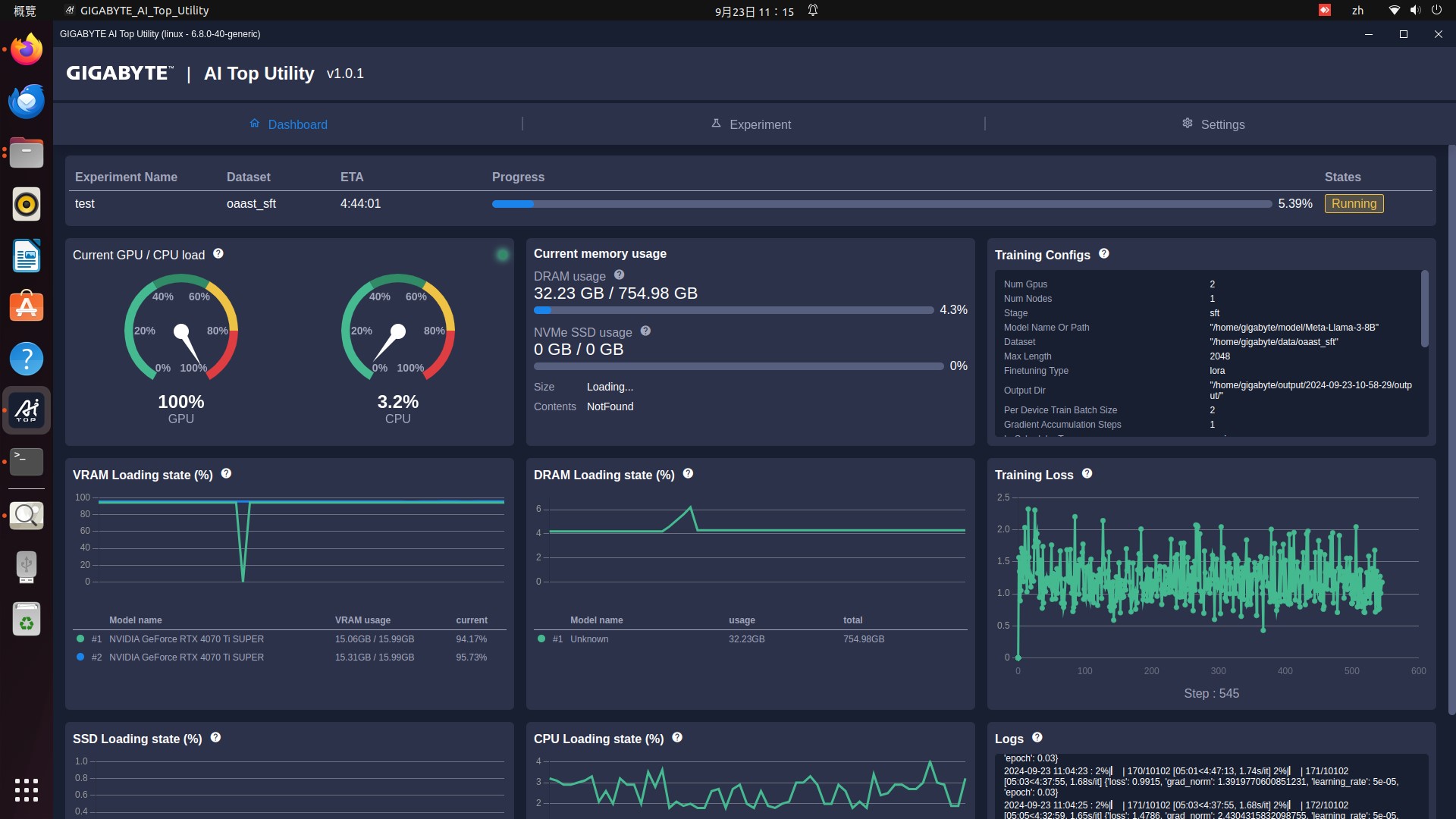This screenshot has height=819, width=1456.
Task: Click the experiment name 'test'
Action: 85,203
